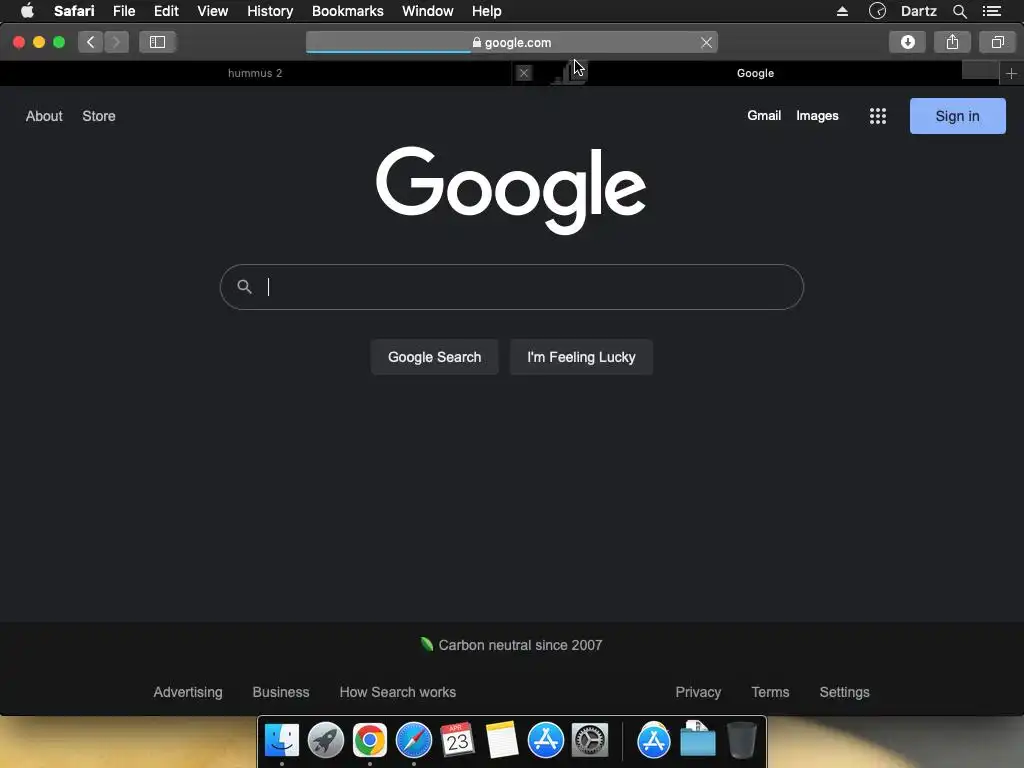1024x768 pixels.
Task: Focus the Google search input field
Action: [x=512, y=287]
